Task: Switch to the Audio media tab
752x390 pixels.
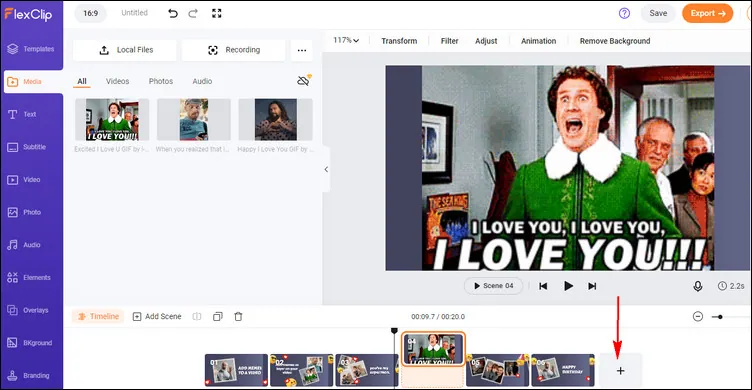Action: coord(202,81)
